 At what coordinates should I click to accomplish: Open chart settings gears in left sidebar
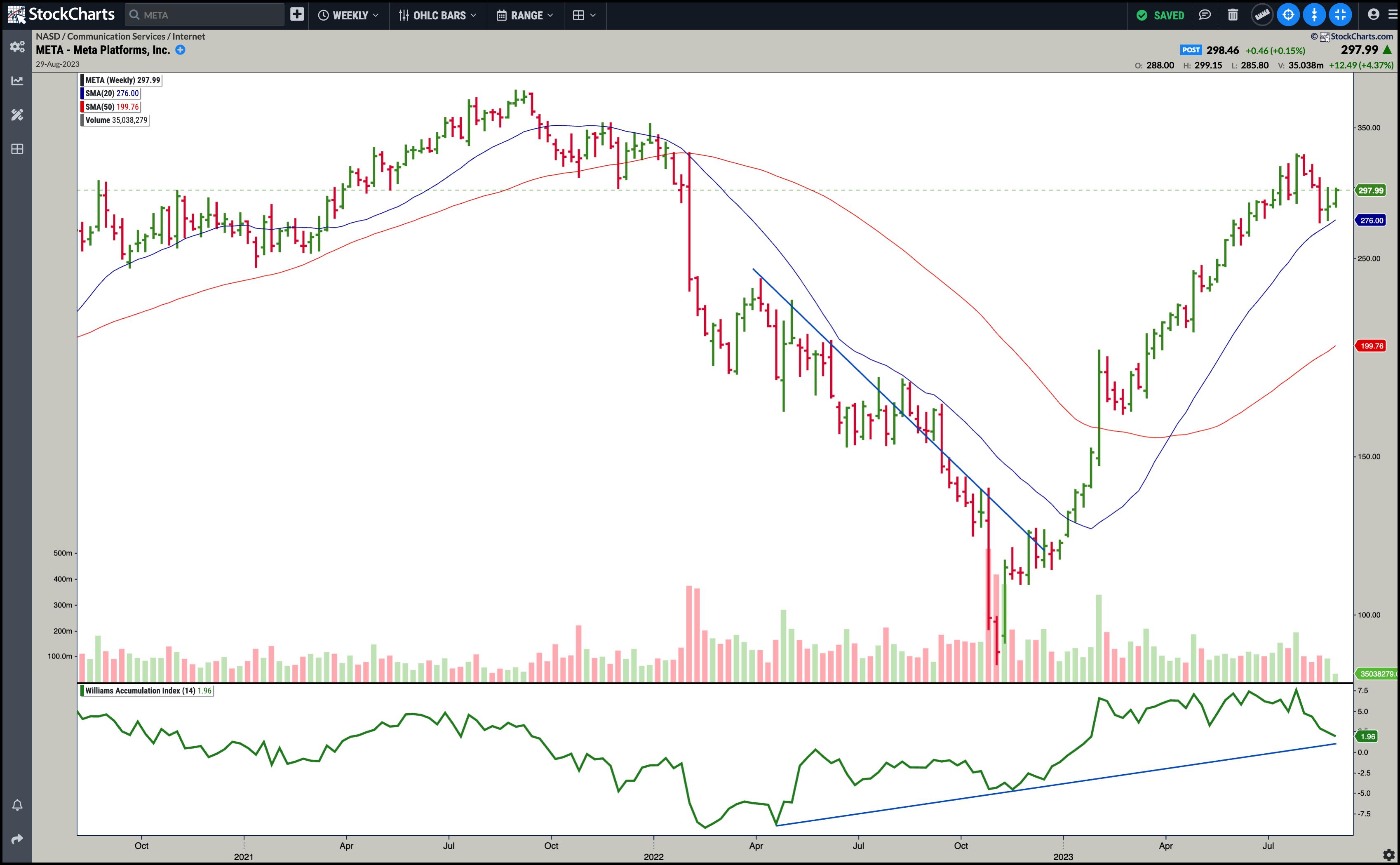point(17,47)
